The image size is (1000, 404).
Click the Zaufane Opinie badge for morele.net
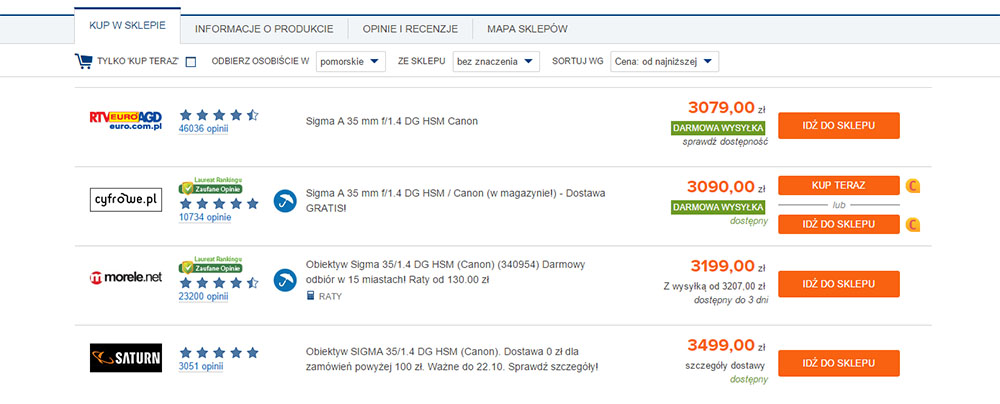(211, 265)
